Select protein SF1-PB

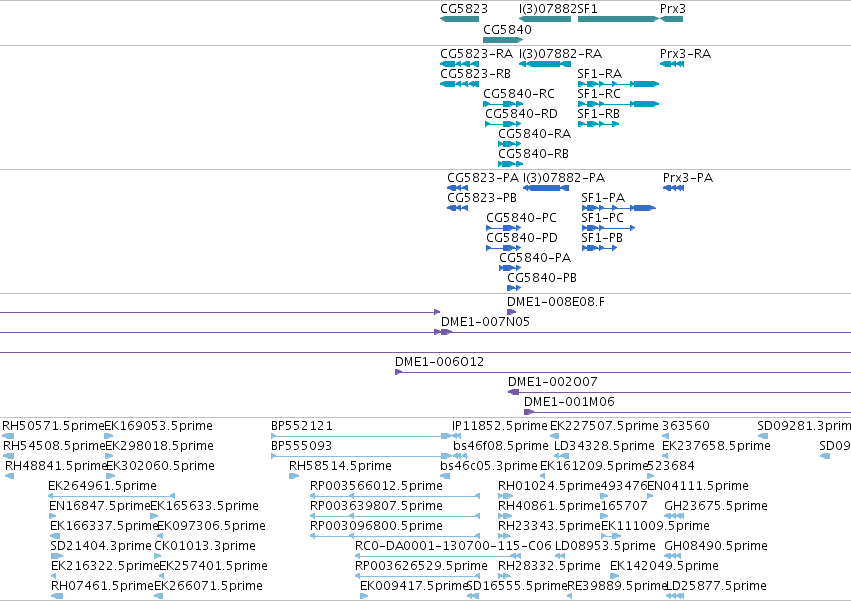click(x=602, y=238)
